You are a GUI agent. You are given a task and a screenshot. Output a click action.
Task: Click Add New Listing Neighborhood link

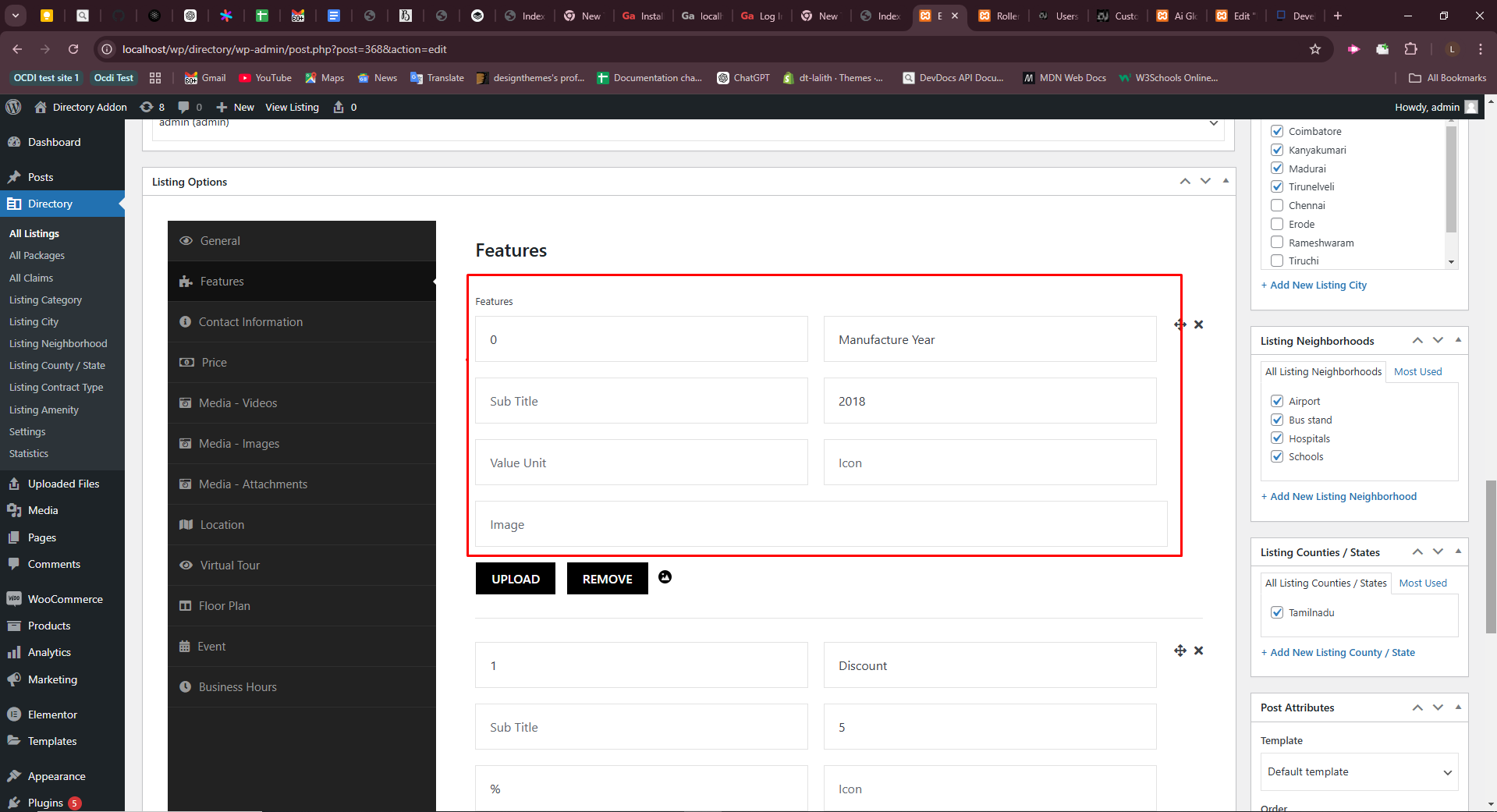click(x=1339, y=496)
